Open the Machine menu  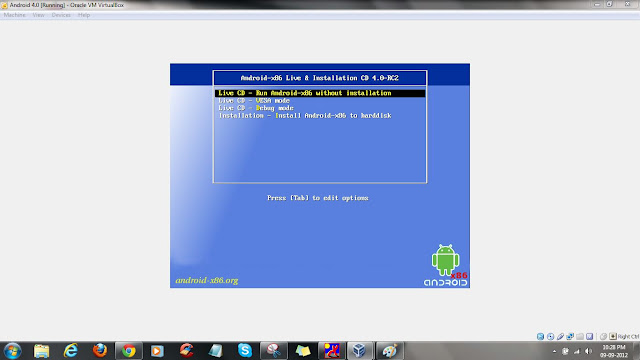(15, 15)
